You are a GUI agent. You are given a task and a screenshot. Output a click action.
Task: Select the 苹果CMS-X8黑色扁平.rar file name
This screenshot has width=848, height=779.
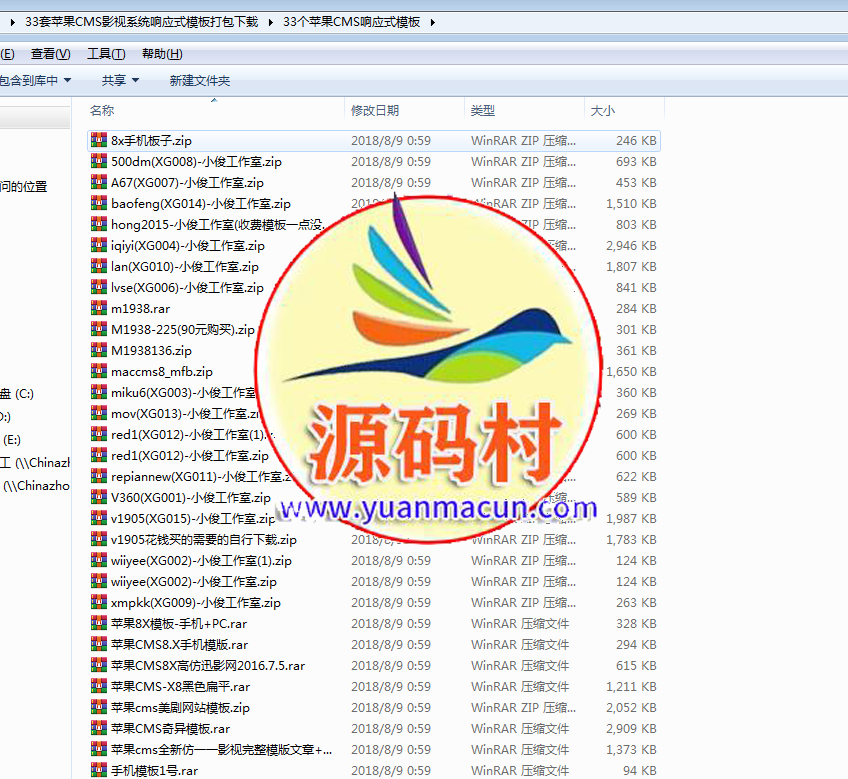[x=180, y=687]
